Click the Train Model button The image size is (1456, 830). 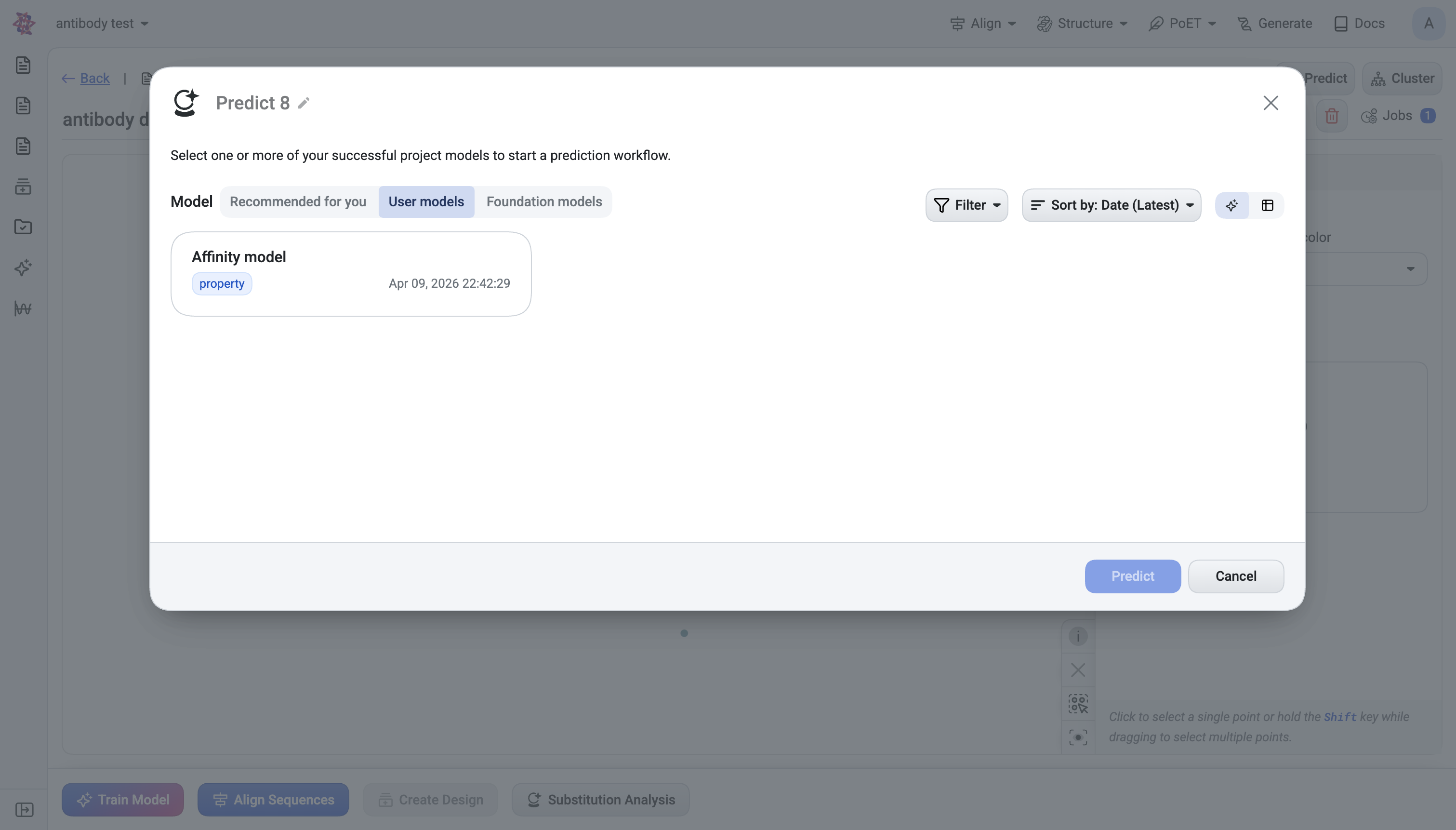[x=123, y=800]
